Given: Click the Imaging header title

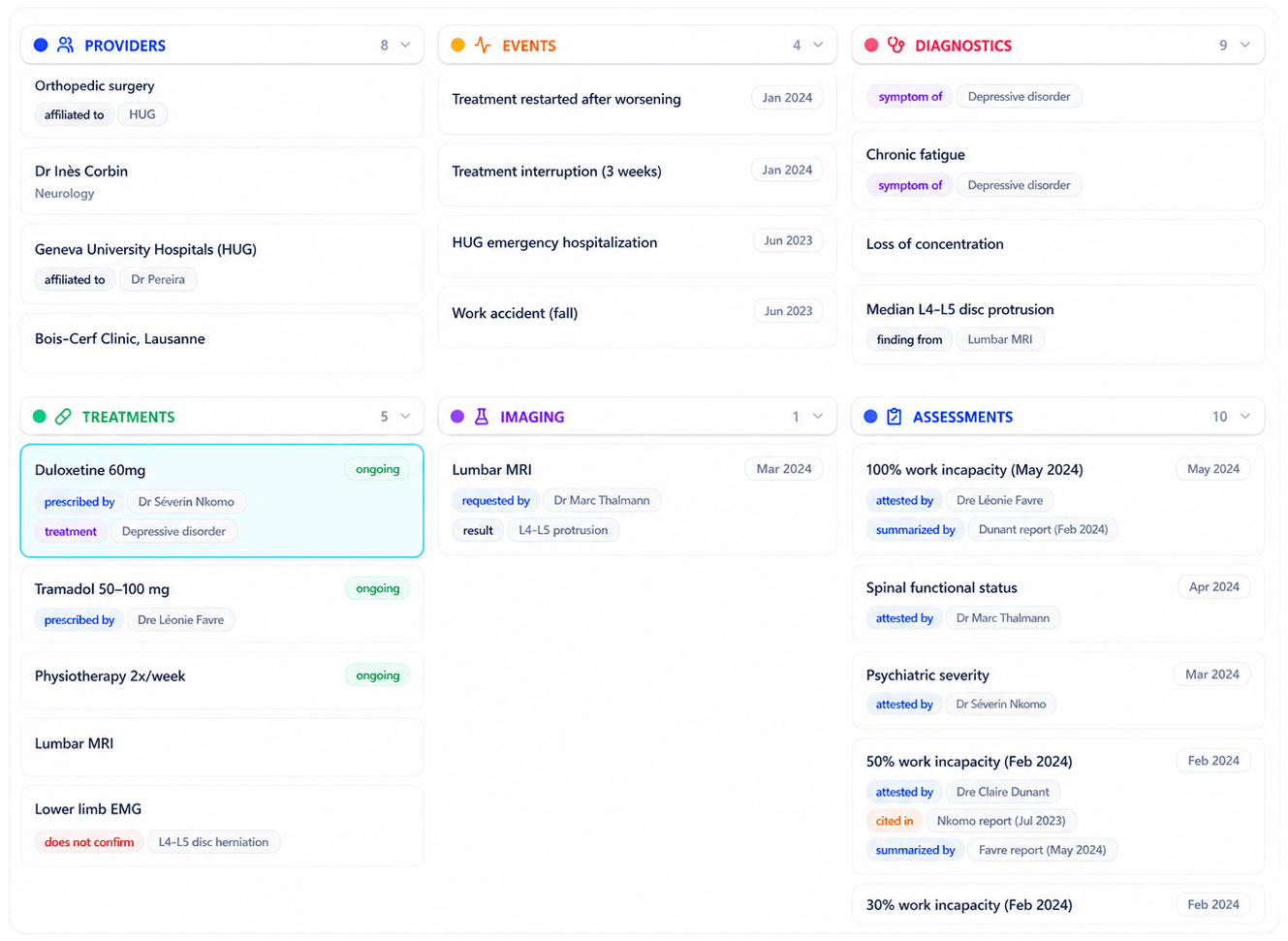Looking at the screenshot, I should tap(532, 418).
